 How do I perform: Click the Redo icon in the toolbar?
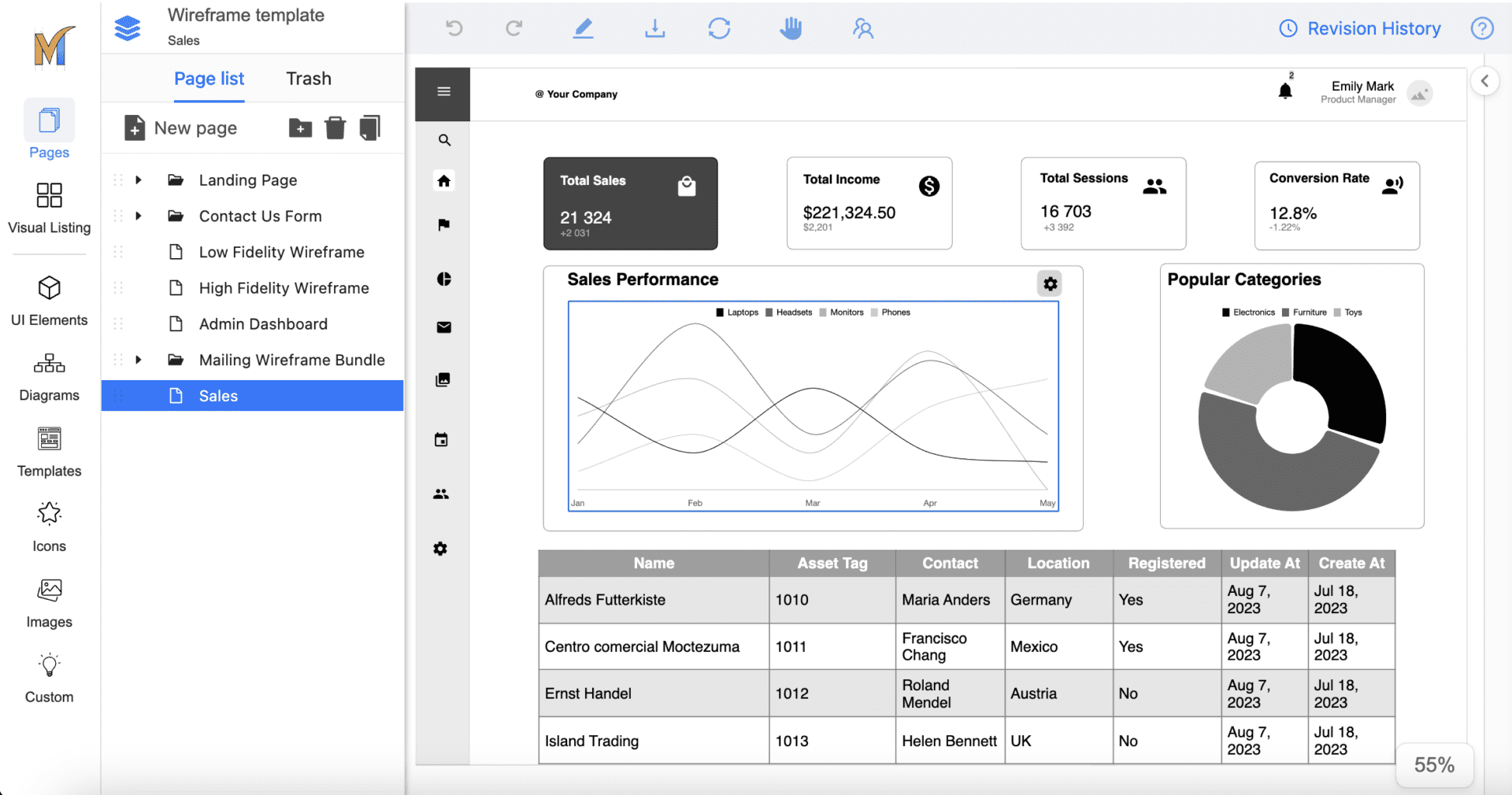pos(514,28)
